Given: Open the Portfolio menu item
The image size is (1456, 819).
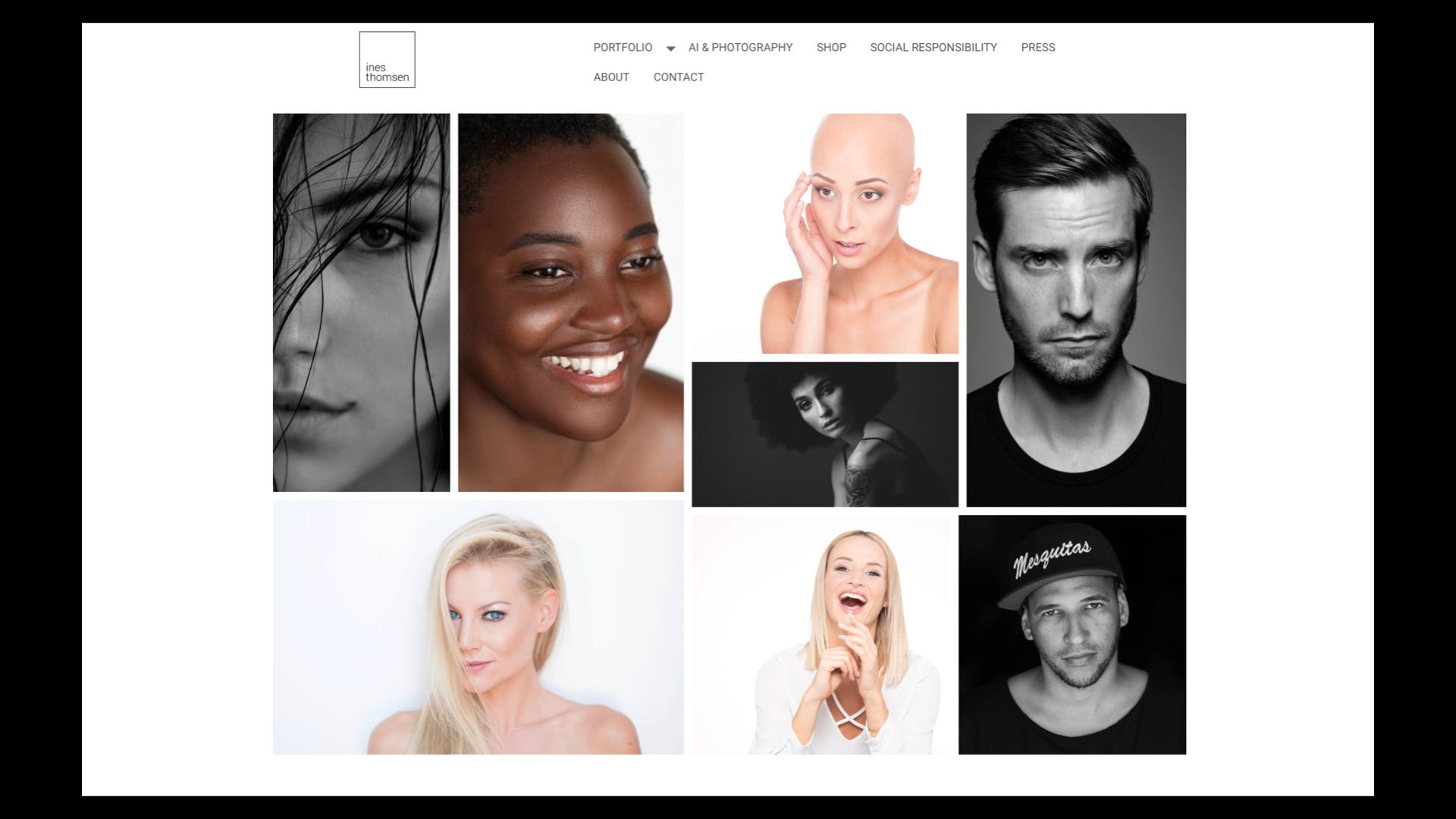Looking at the screenshot, I should click(x=622, y=47).
